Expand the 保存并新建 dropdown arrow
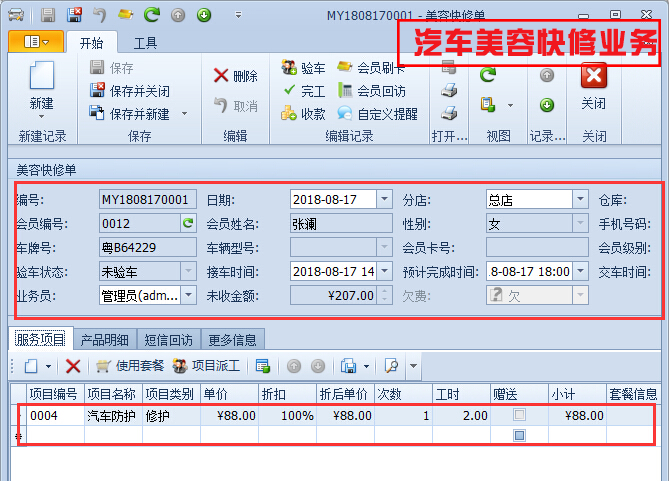Image resolution: width=669 pixels, height=481 pixels. coord(184,114)
